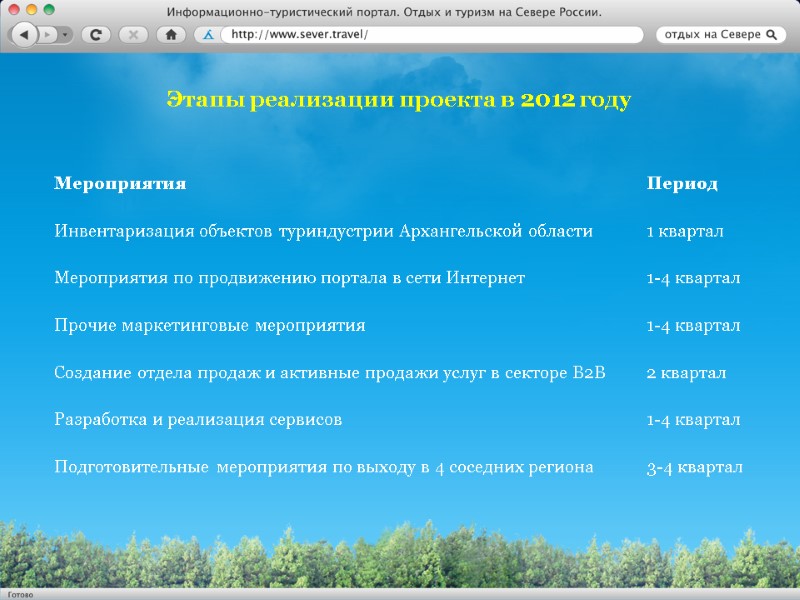Reload the page with the refresh icon
This screenshot has width=800, height=600.
coord(96,35)
